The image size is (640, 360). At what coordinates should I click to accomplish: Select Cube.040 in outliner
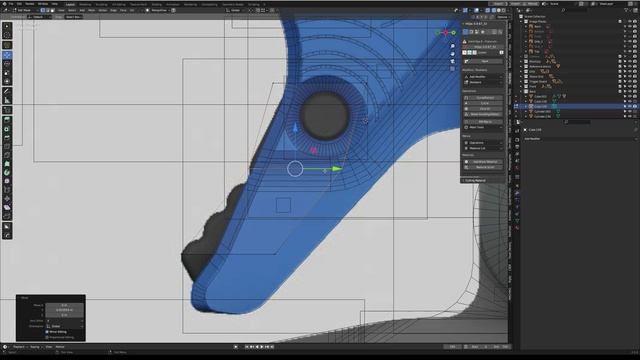click(x=540, y=101)
